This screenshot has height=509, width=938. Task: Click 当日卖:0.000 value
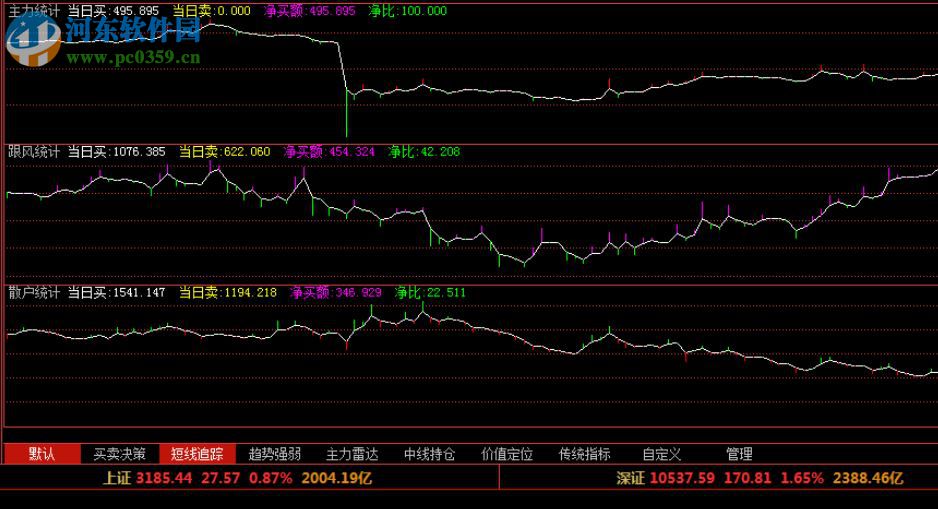tap(212, 11)
